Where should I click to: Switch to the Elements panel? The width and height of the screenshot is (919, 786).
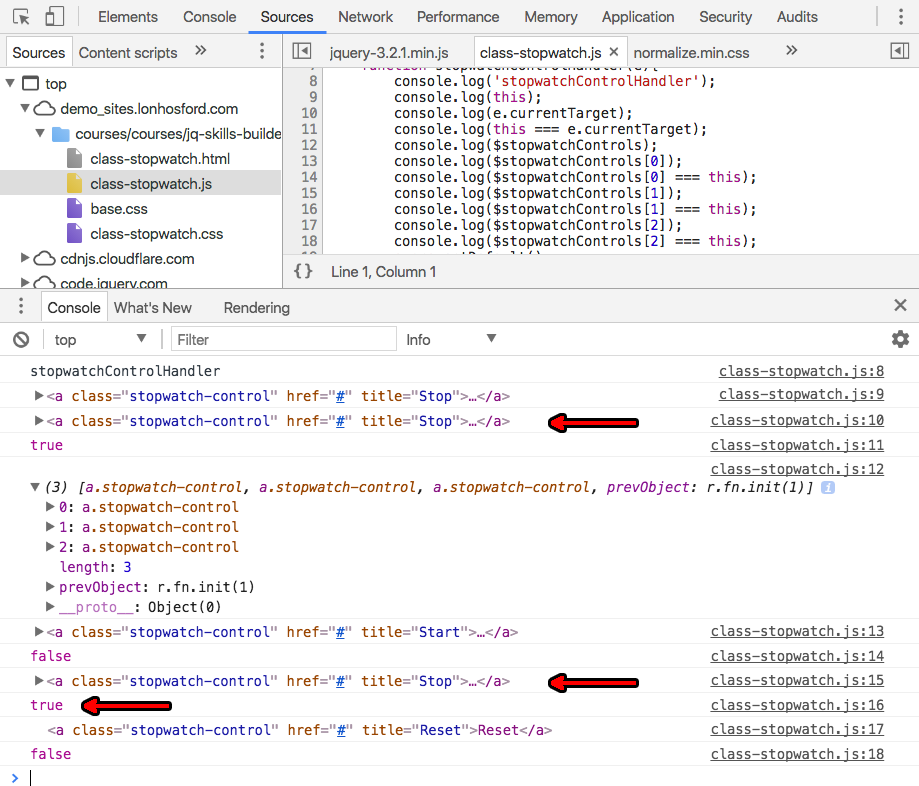pyautogui.click(x=128, y=17)
